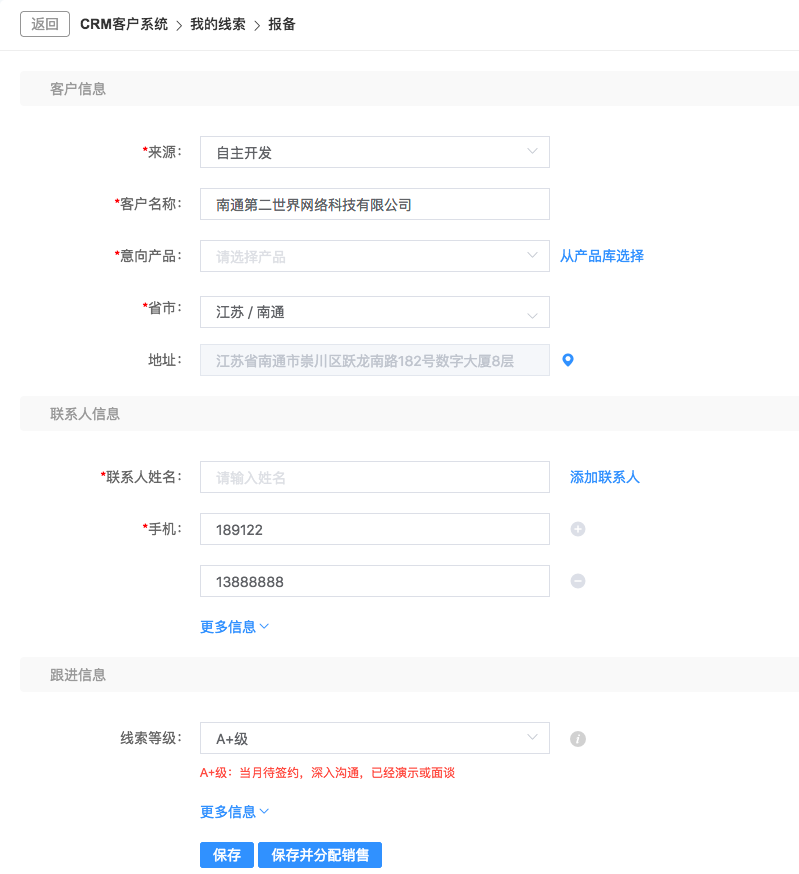The image size is (799, 874).
Task: Add another phone number with plus icon
Action: click(578, 529)
